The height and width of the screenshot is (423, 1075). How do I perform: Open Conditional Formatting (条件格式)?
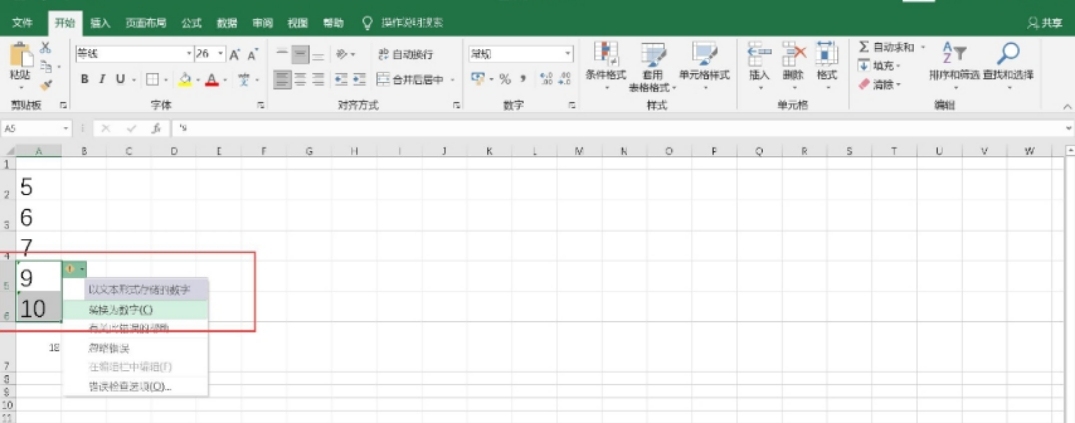tap(605, 64)
